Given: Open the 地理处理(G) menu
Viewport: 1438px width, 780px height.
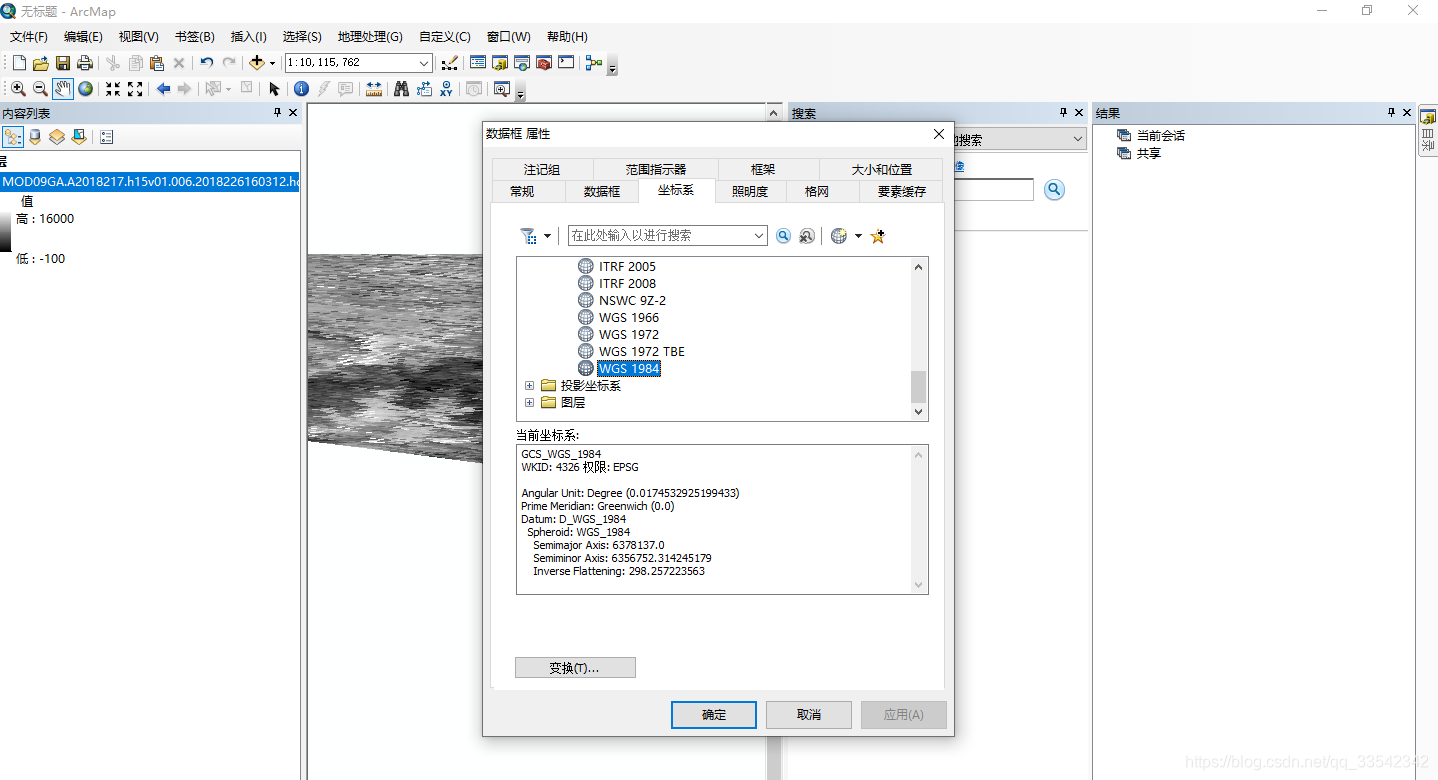Looking at the screenshot, I should (x=370, y=37).
